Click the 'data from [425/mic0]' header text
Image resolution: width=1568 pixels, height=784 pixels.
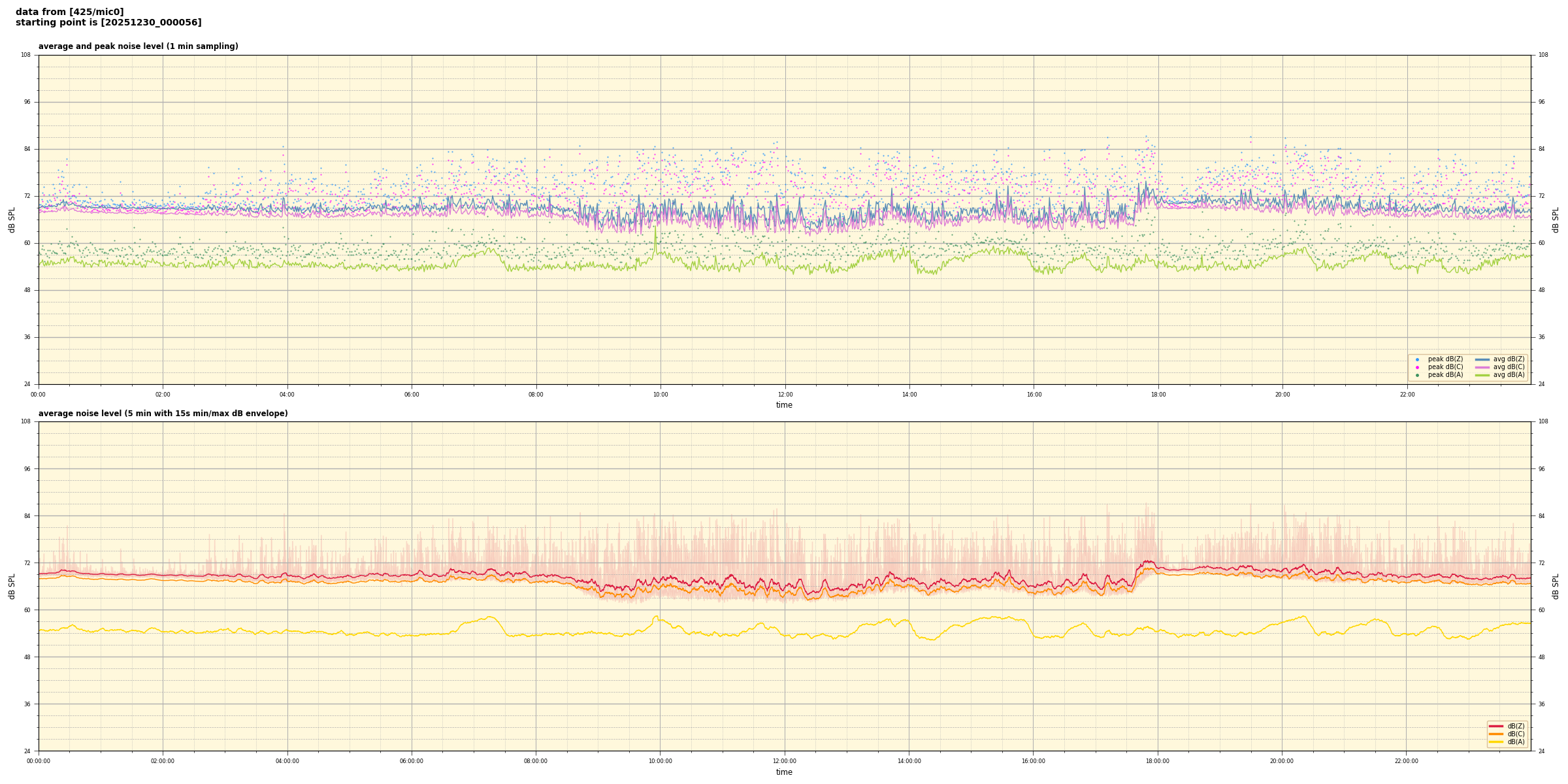69,12
